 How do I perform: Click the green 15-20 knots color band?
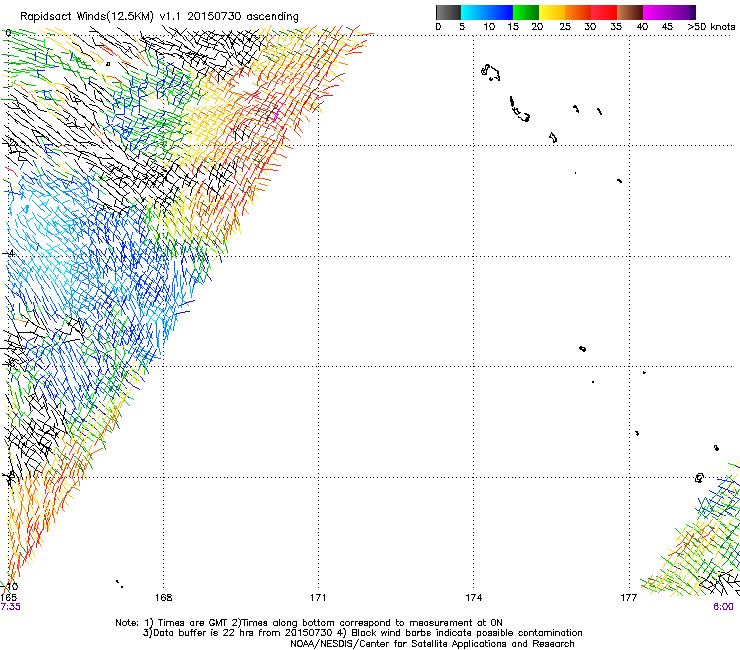[526, 12]
